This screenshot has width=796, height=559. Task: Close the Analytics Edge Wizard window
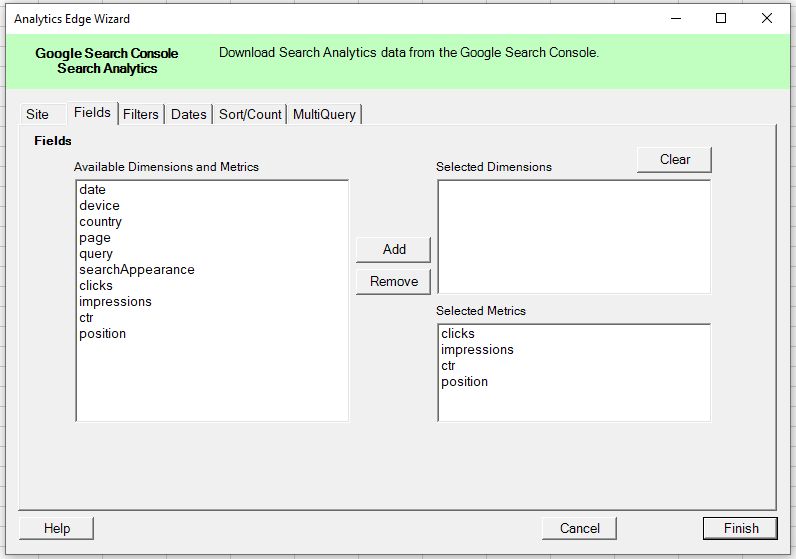pyautogui.click(x=767, y=19)
